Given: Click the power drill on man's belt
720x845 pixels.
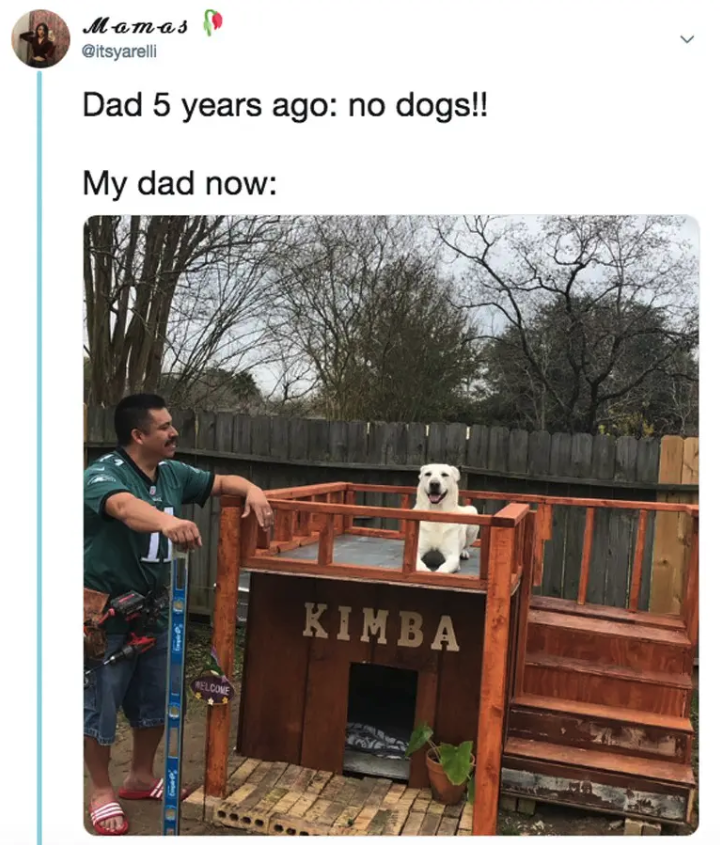Looking at the screenshot, I should [x=127, y=625].
